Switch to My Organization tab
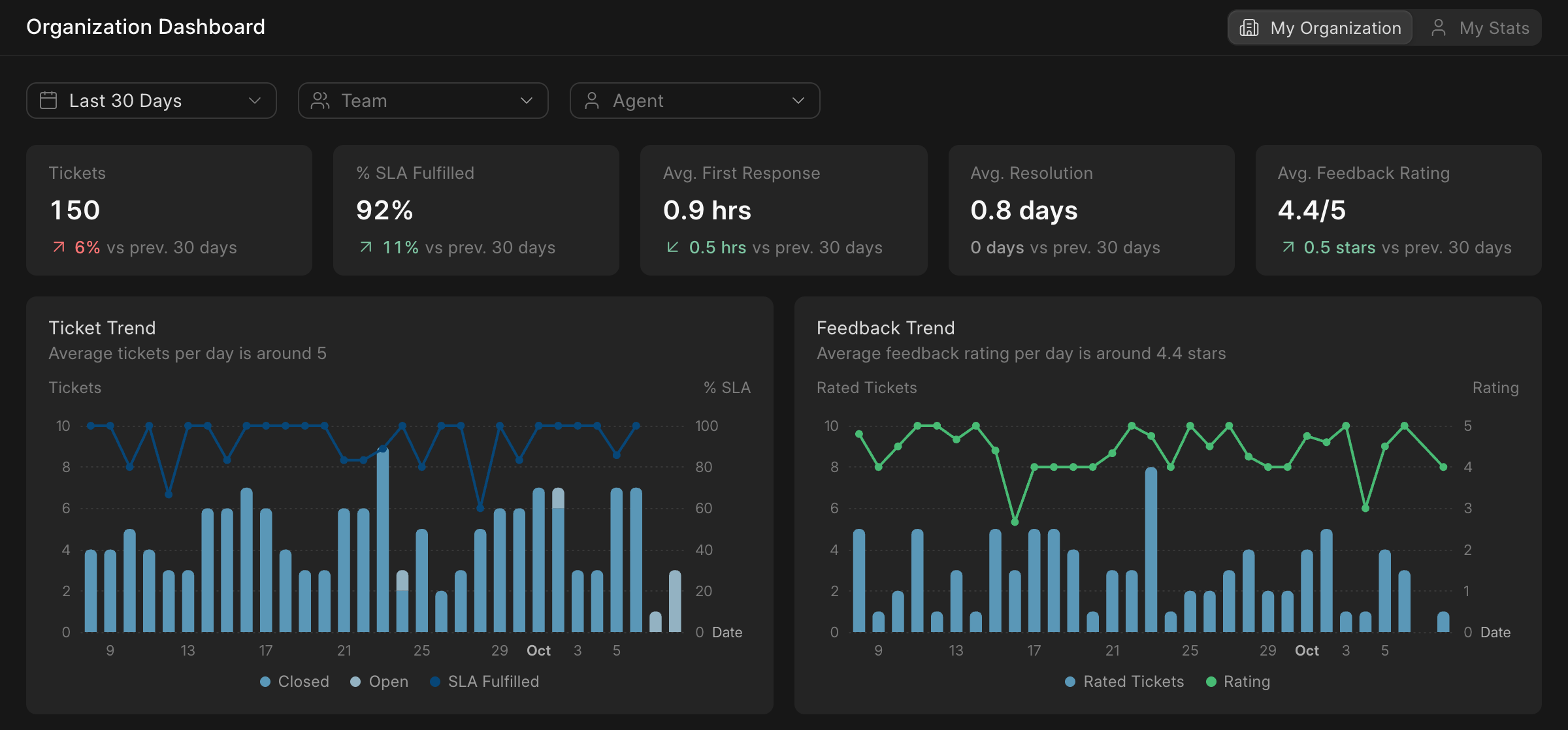This screenshot has height=730, width=1568. click(1320, 28)
